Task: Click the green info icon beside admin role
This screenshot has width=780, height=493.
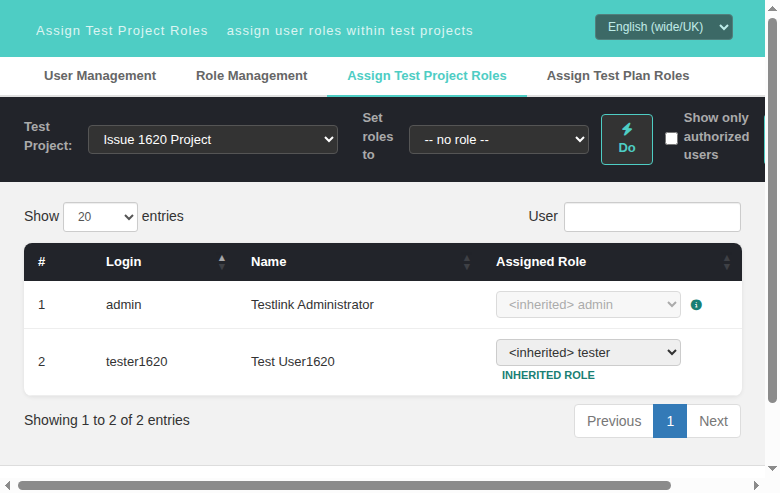Action: 696,305
